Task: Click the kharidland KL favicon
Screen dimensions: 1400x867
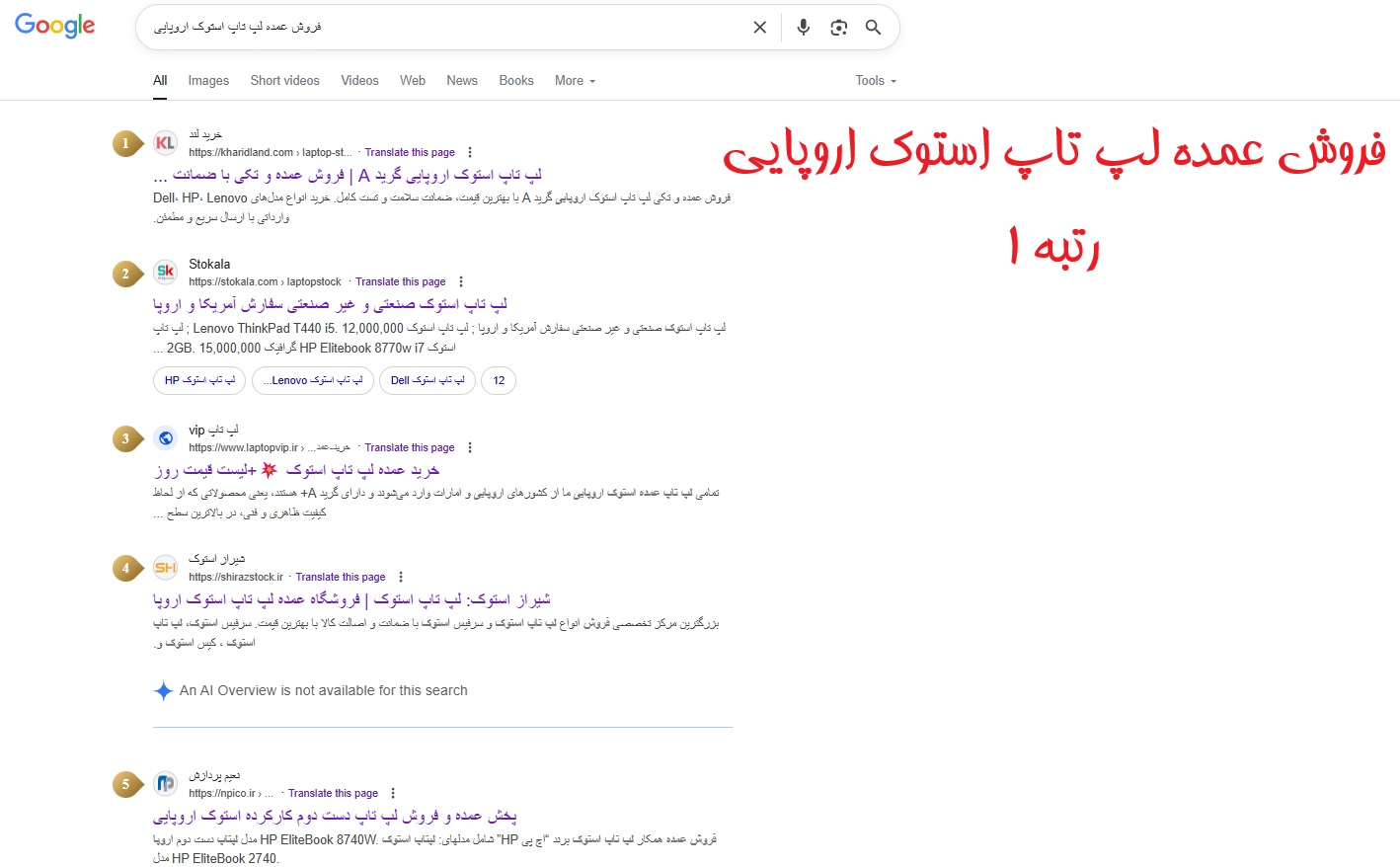Action: pos(166,143)
